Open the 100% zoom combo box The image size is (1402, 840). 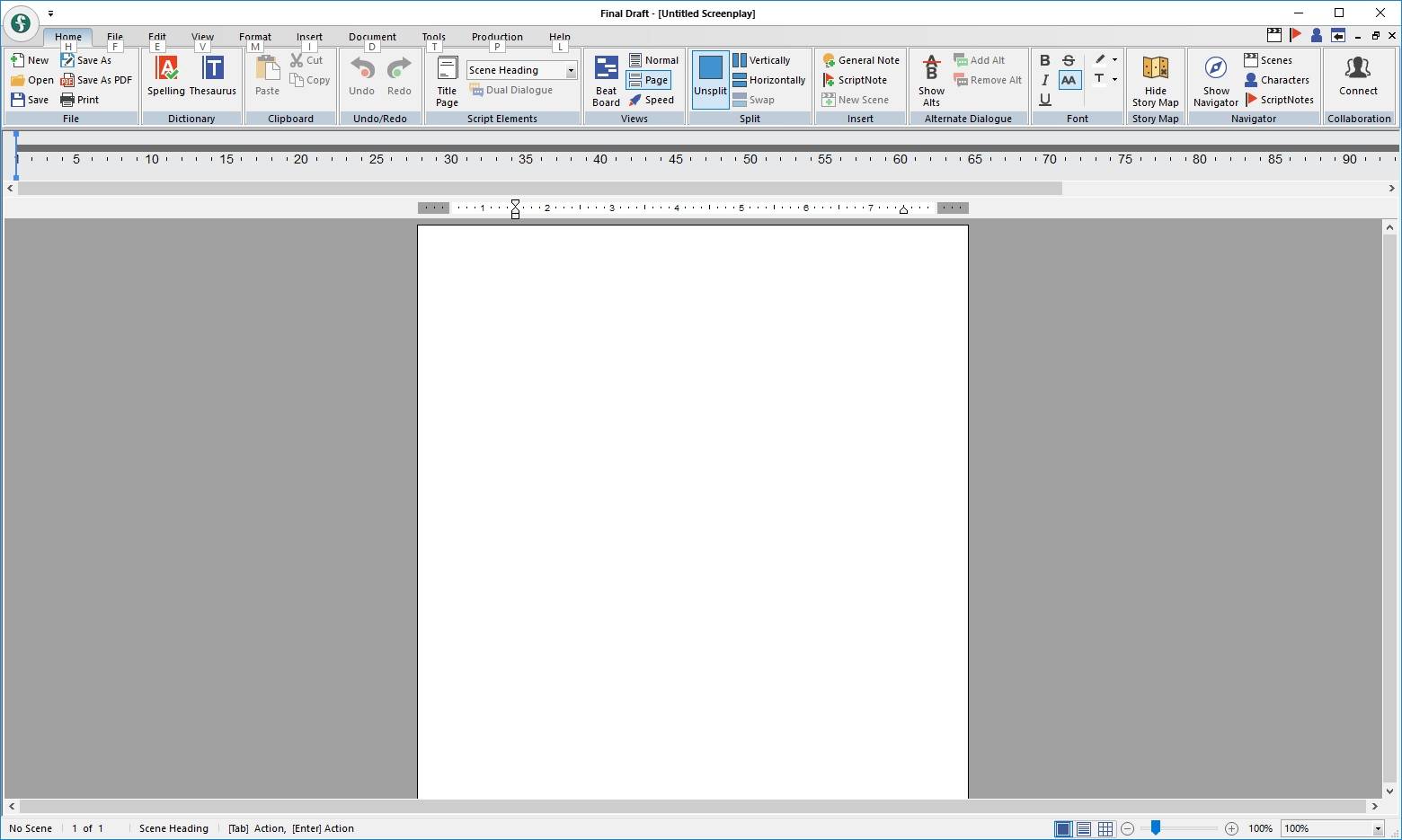click(1332, 828)
